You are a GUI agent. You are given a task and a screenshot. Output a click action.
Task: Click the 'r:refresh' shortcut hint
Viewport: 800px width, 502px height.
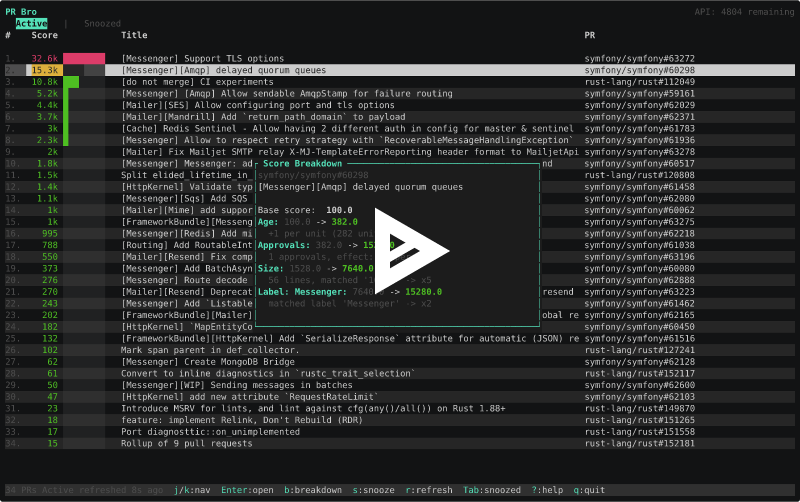pos(429,490)
